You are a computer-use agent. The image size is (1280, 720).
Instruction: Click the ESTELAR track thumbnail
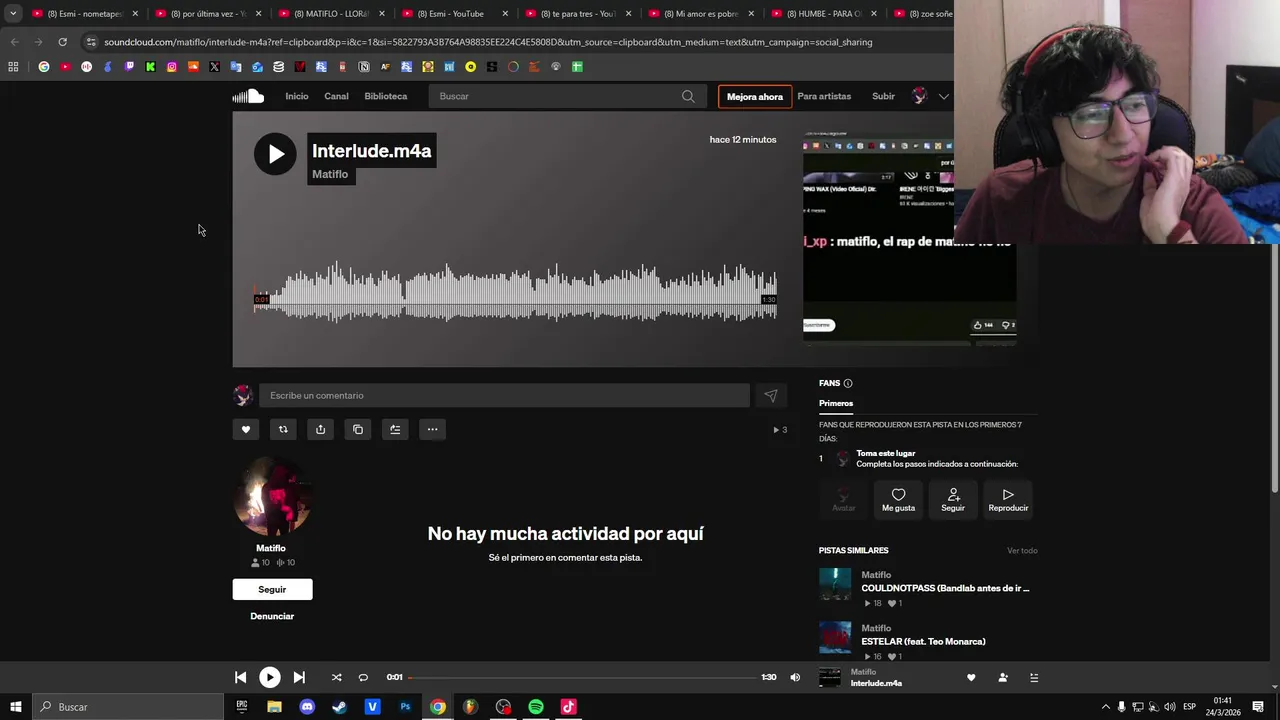coord(835,638)
